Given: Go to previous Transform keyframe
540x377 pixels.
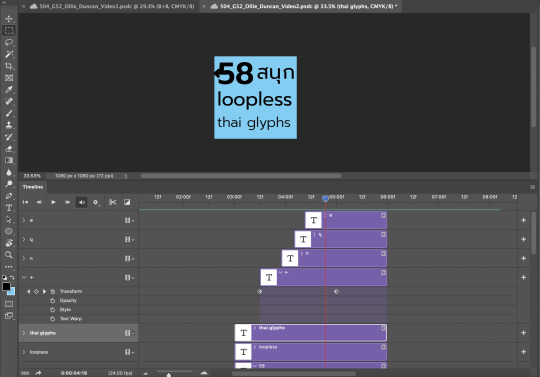Looking at the screenshot, I should point(29,292).
